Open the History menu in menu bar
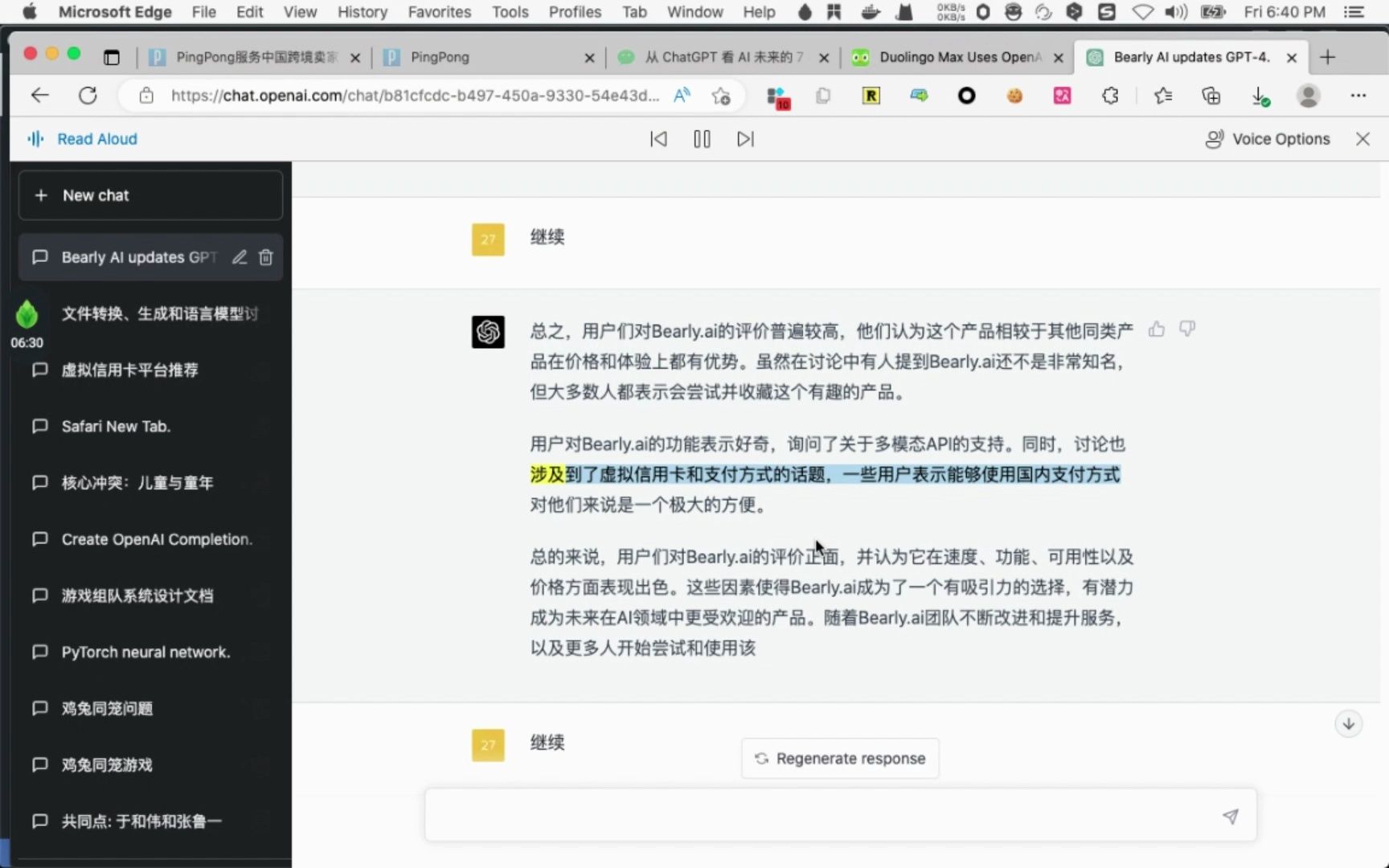Image resolution: width=1389 pixels, height=868 pixels. click(362, 11)
